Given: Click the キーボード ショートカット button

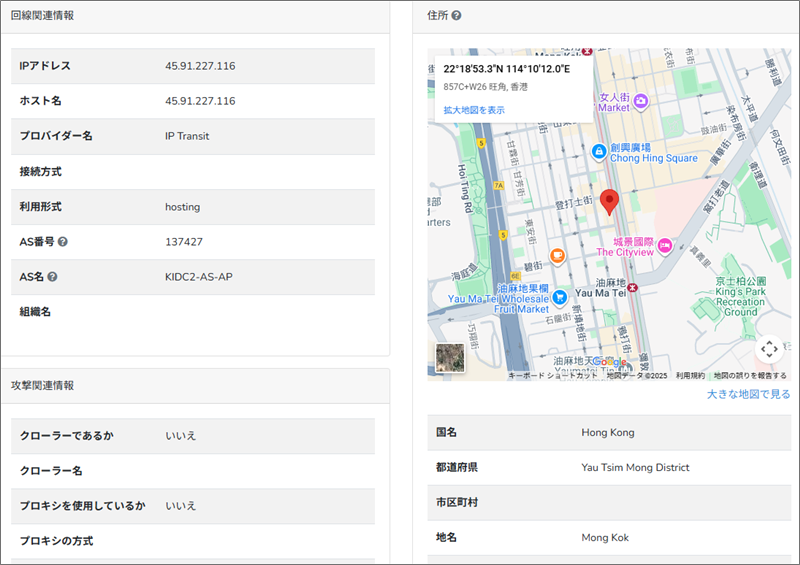Looking at the screenshot, I should coord(553,376).
